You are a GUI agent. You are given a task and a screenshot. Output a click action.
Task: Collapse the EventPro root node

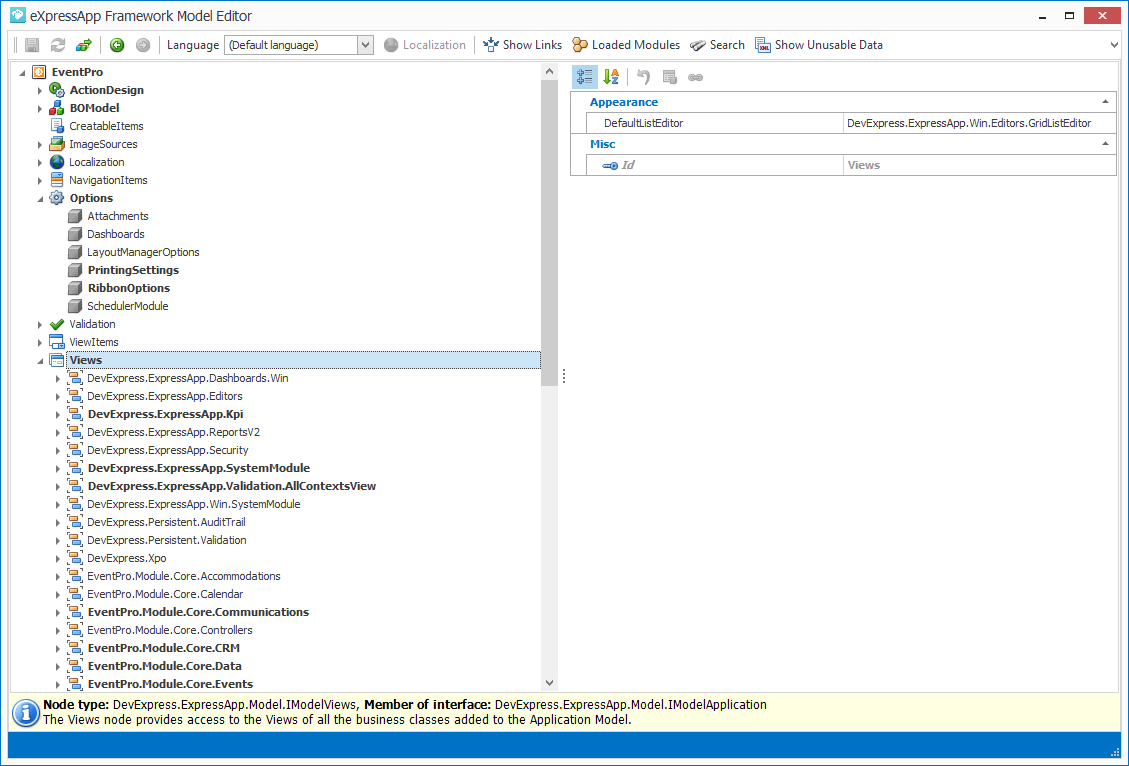coord(22,72)
